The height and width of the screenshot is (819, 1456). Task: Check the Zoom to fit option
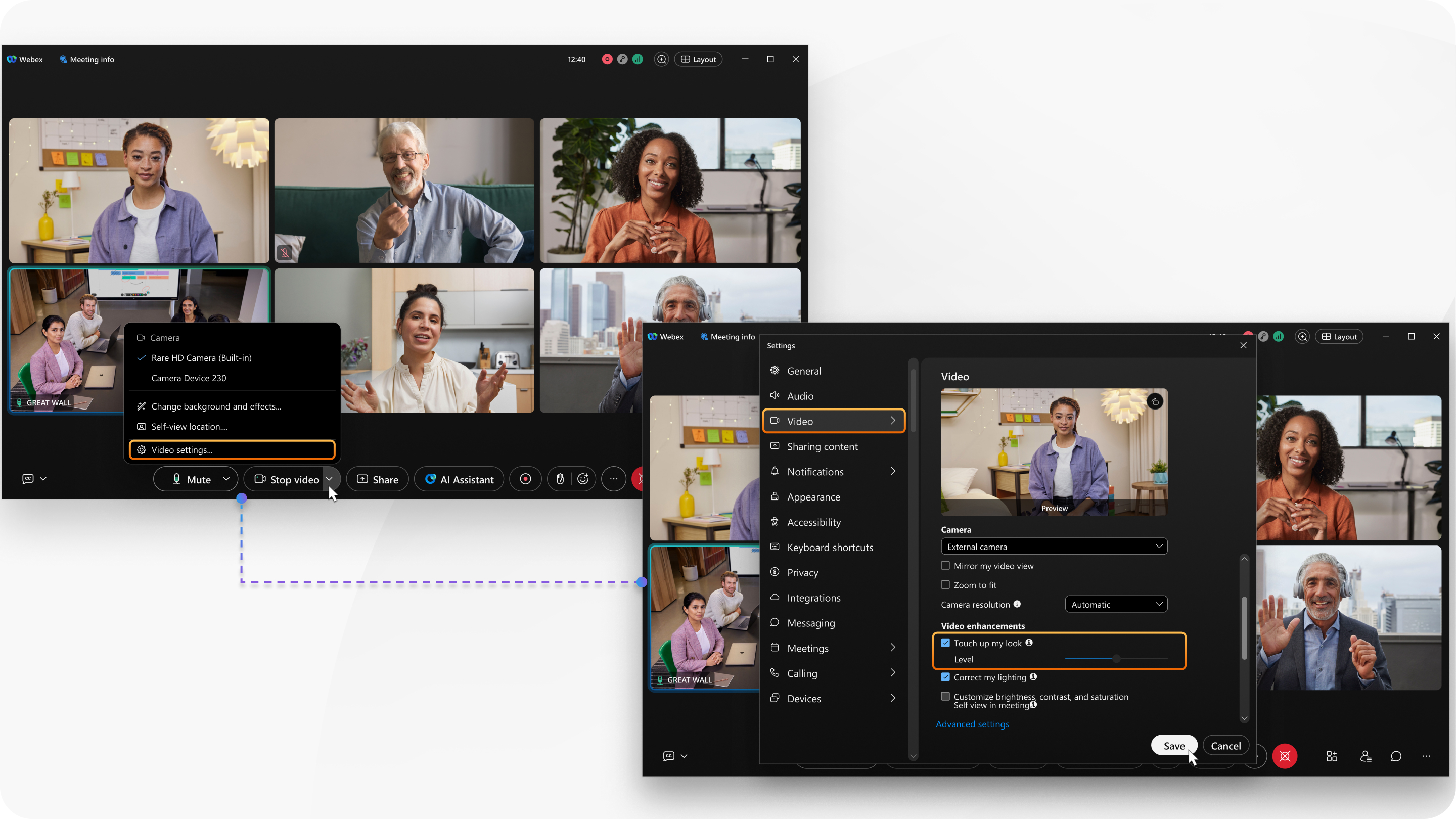click(945, 584)
